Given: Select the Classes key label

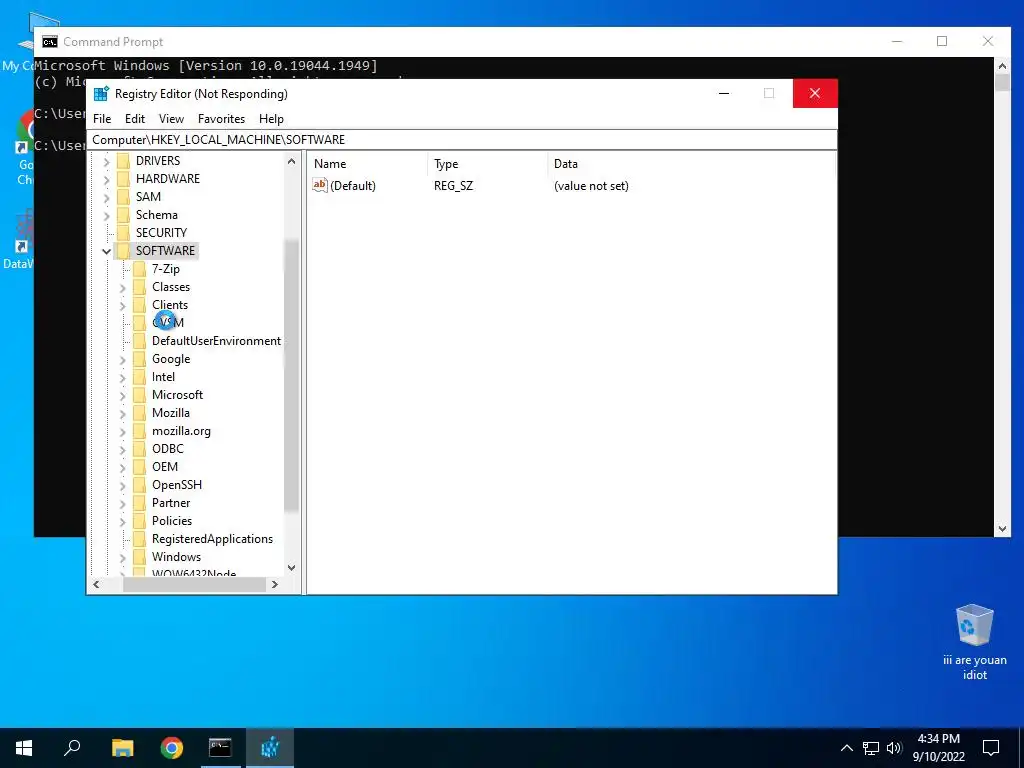Looking at the screenshot, I should pyautogui.click(x=171, y=287).
